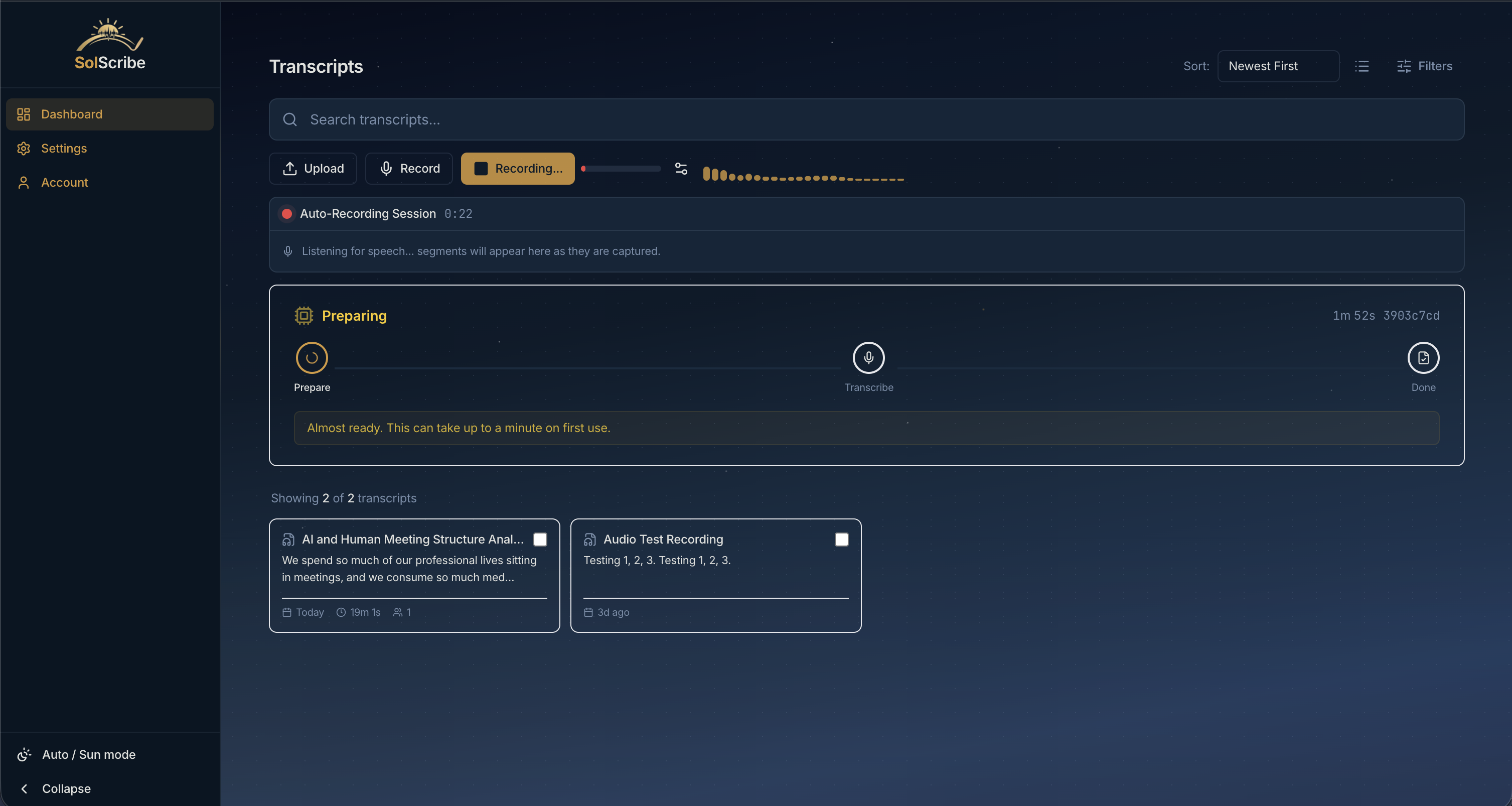This screenshot has width=1512, height=806.
Task: Stop the Recording in progress
Action: coord(517,169)
